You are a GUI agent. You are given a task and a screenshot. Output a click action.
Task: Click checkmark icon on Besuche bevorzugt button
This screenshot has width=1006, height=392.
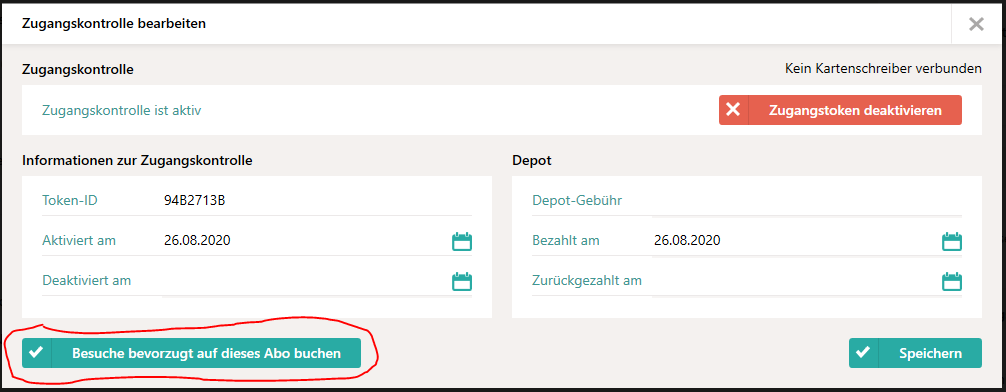click(x=37, y=353)
